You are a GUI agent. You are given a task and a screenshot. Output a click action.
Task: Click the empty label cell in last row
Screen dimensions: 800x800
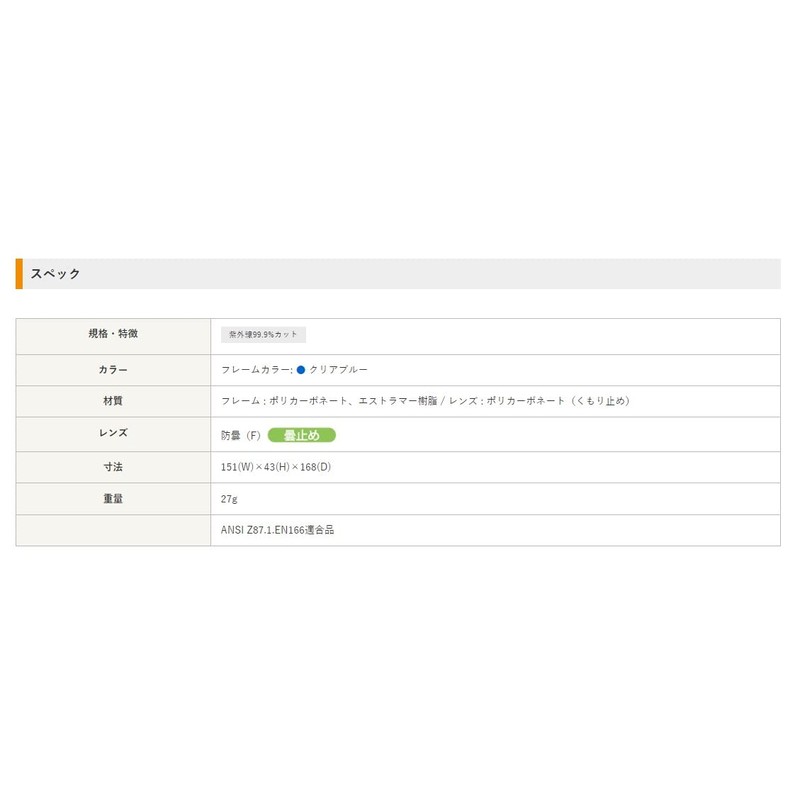tap(113, 530)
